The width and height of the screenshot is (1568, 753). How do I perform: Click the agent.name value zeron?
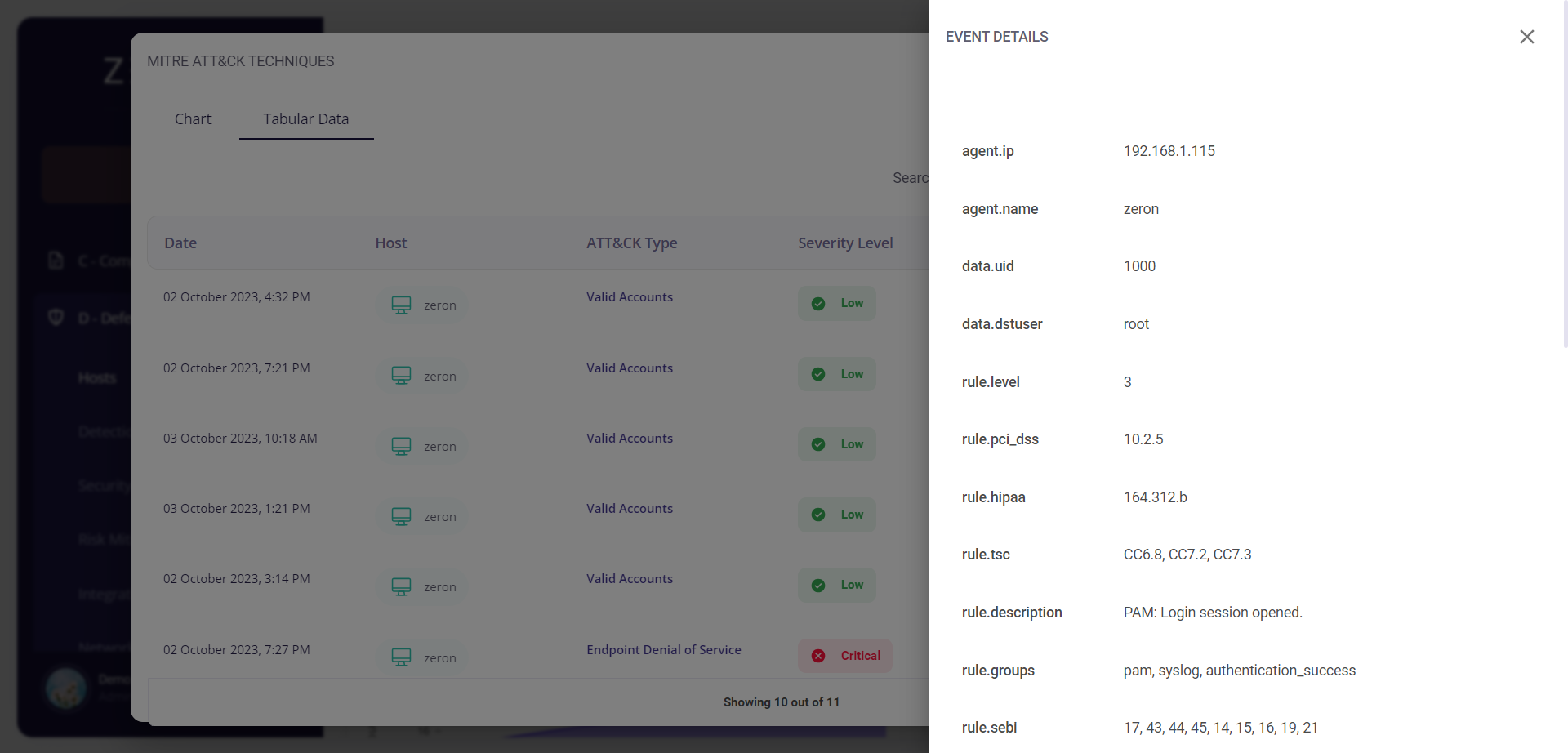1141,209
